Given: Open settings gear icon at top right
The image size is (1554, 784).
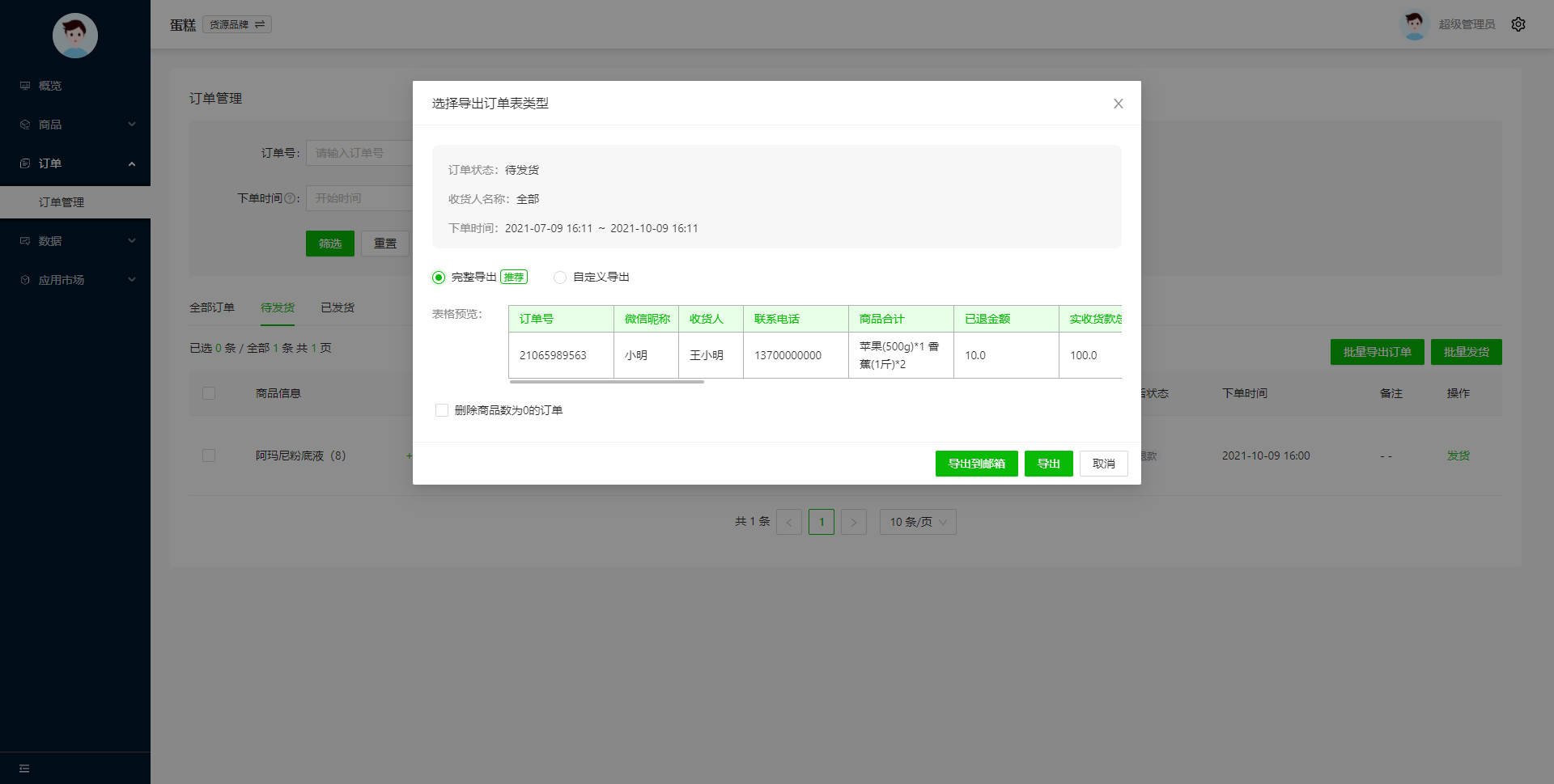Looking at the screenshot, I should tap(1518, 24).
